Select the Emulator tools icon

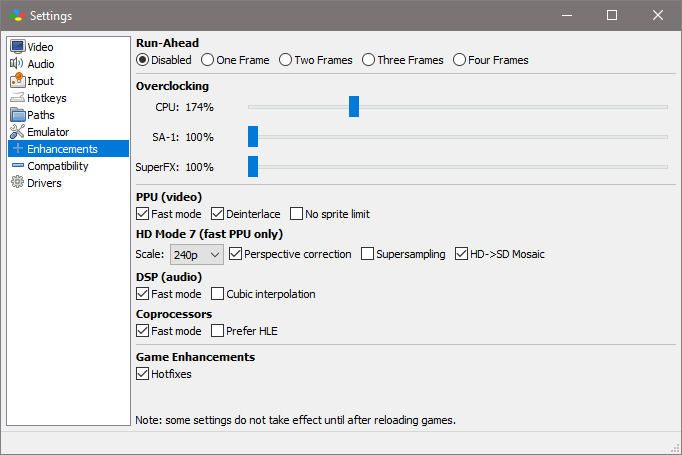point(17,131)
